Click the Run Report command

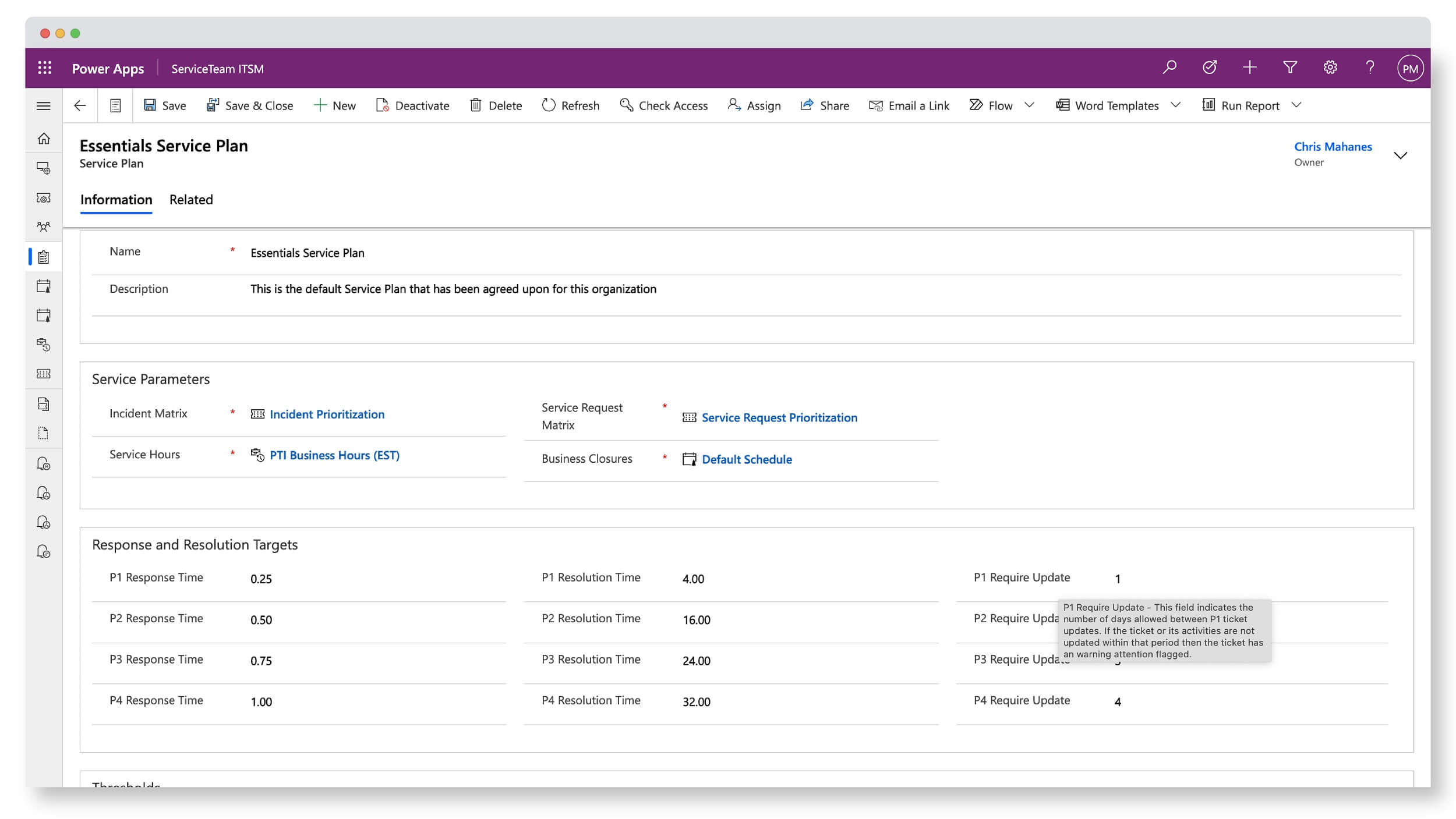pyautogui.click(x=1241, y=105)
